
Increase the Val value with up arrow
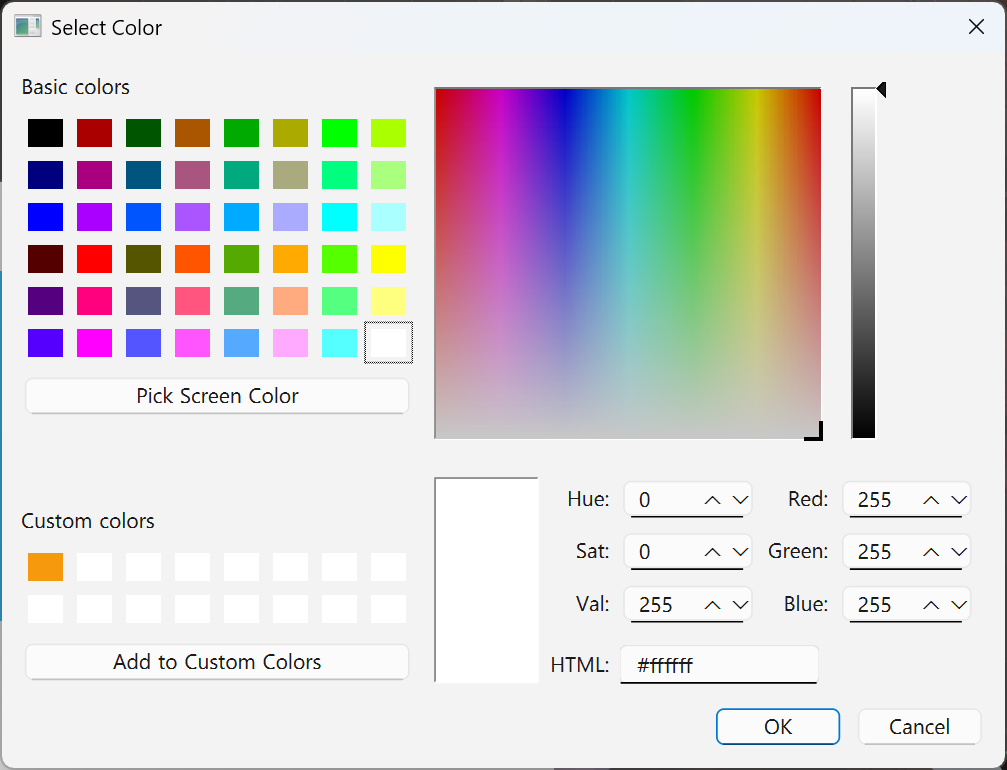(713, 605)
